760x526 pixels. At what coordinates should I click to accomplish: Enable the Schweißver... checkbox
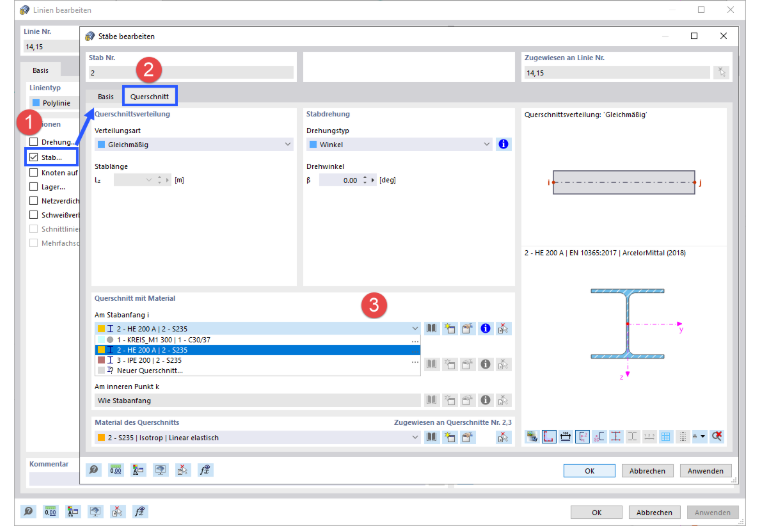33,214
